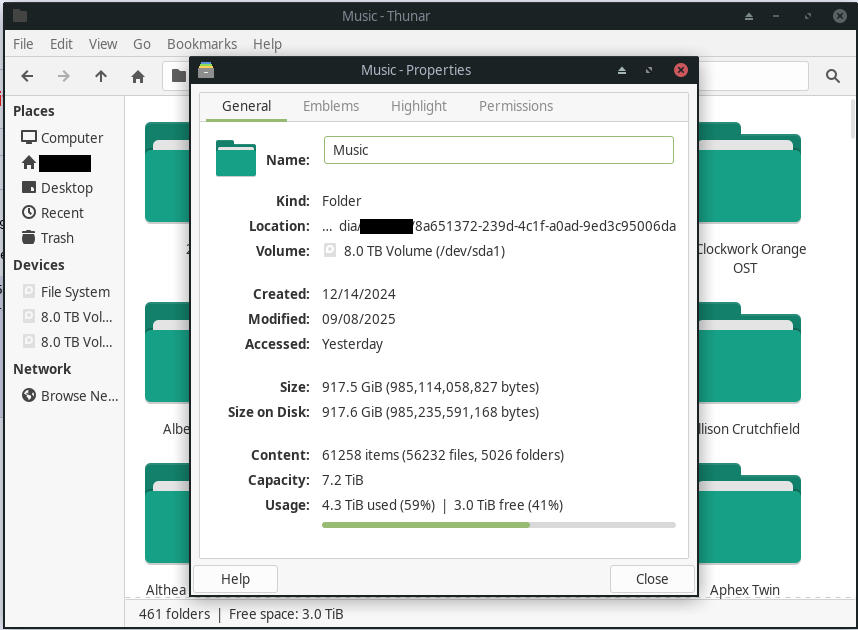Open the second 8.0 TB Volume device
The height and width of the screenshot is (630, 858).
pyautogui.click(x=67, y=342)
